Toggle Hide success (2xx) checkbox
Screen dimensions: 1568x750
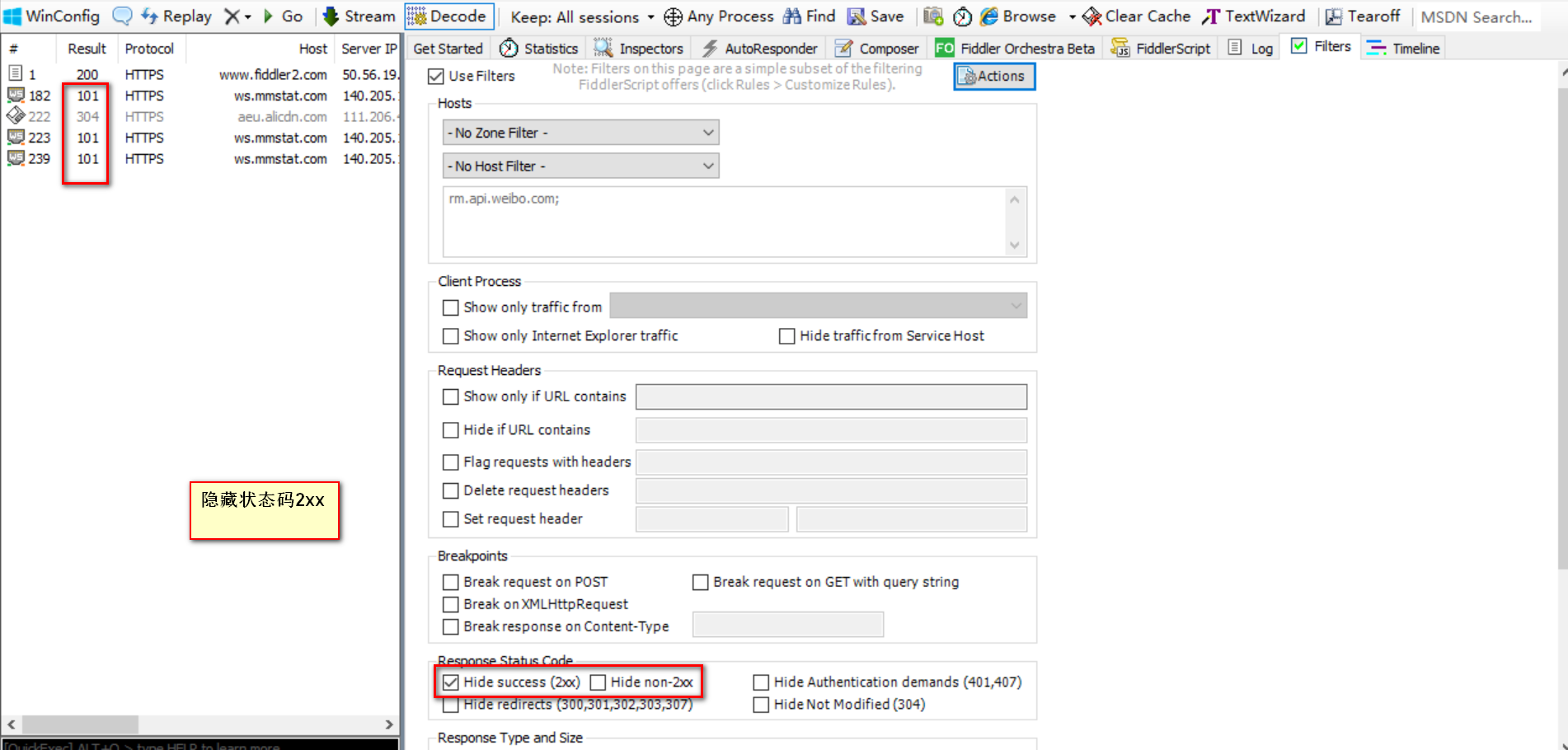click(450, 682)
